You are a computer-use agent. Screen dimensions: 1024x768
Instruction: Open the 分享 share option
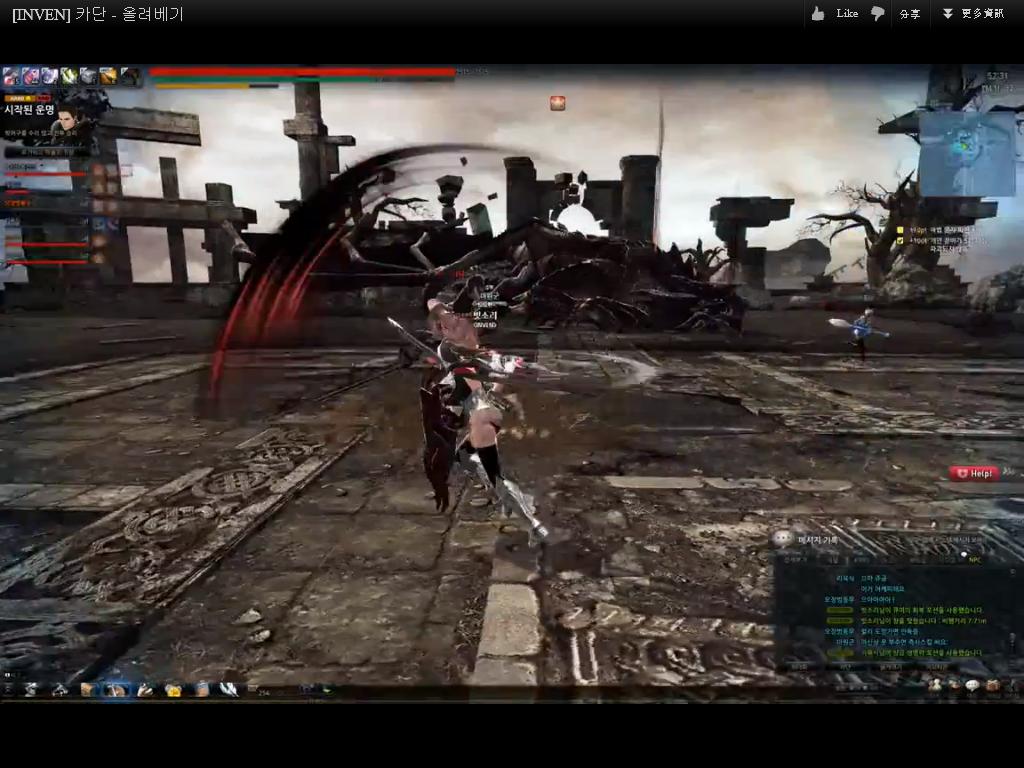coord(910,14)
